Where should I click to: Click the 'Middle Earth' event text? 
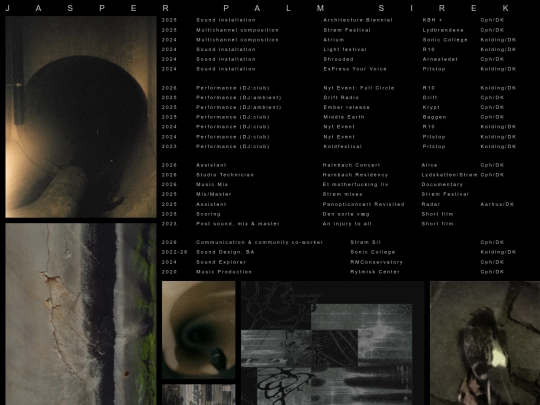[x=344, y=117]
